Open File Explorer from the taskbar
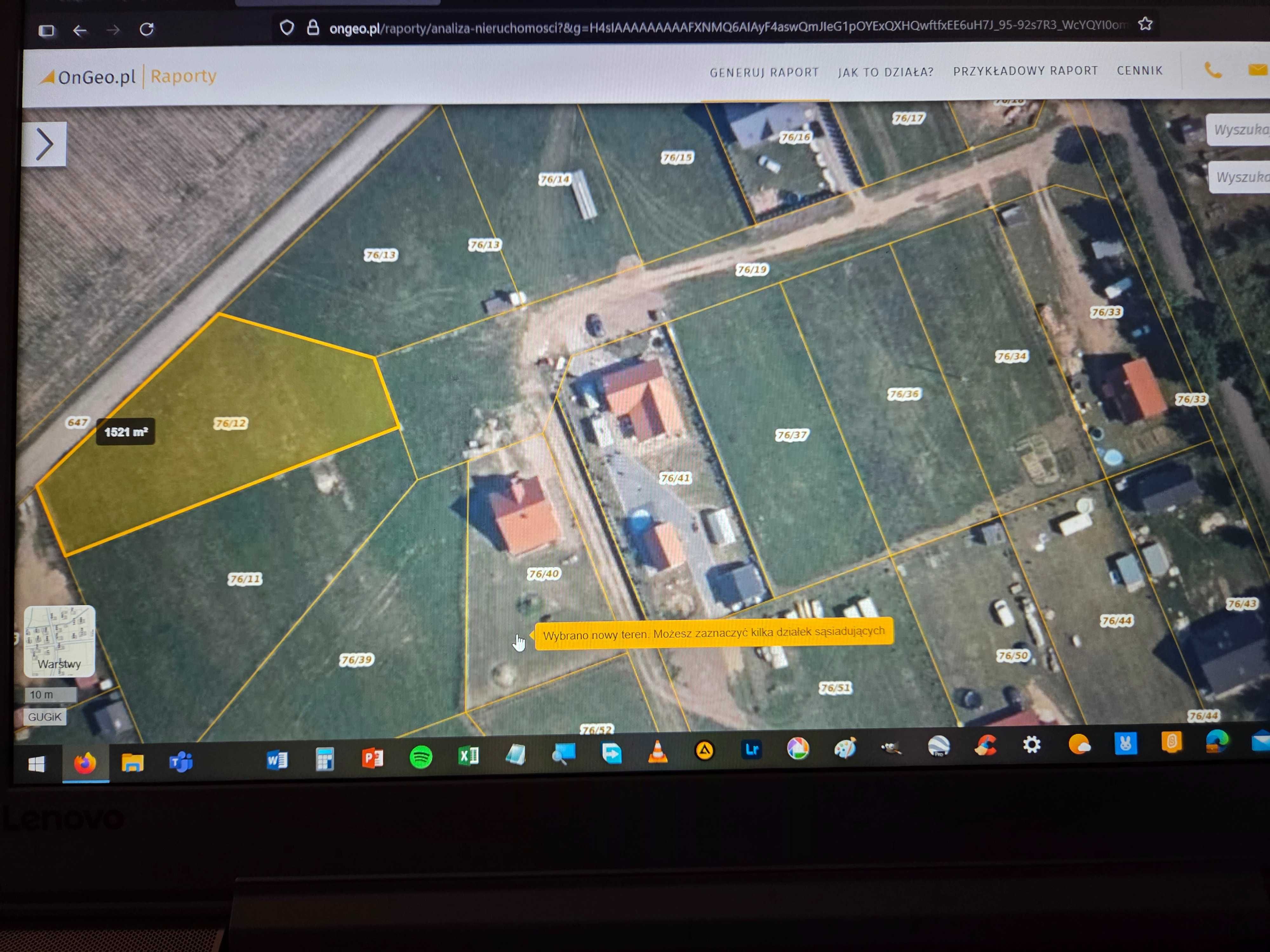This screenshot has height=952, width=1270. [x=133, y=763]
